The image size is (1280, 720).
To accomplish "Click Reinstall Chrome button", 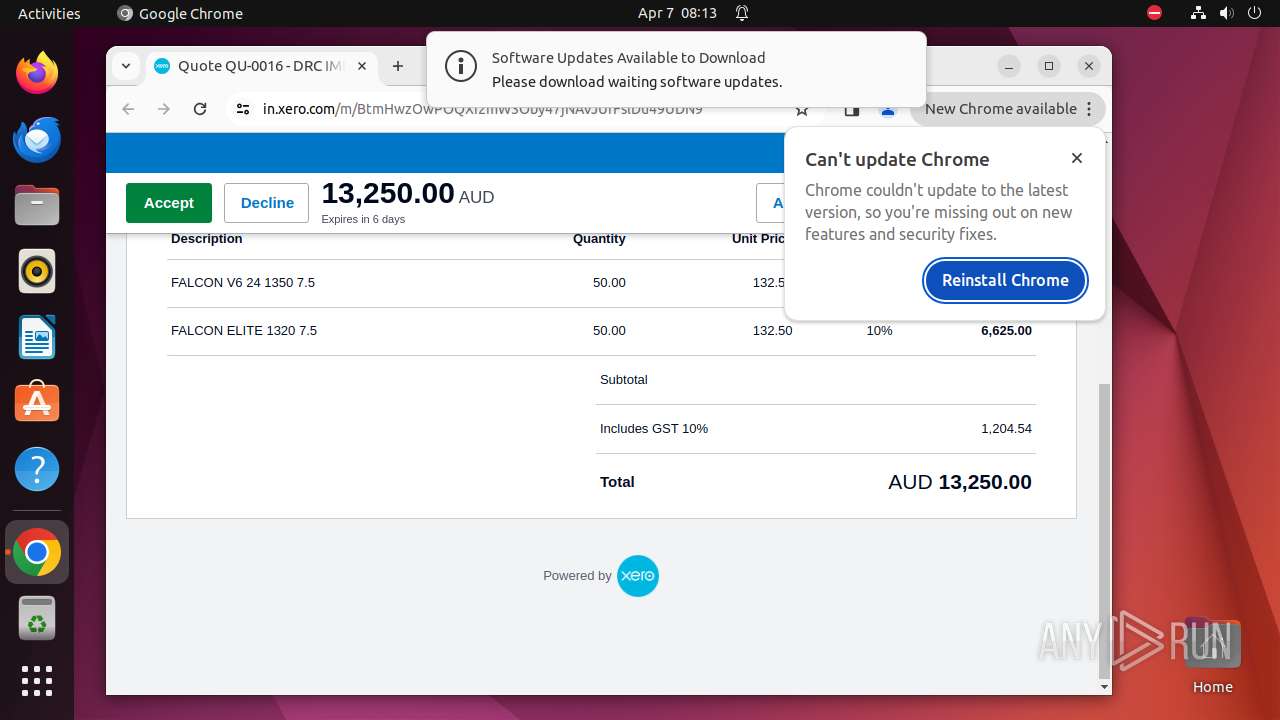I will pyautogui.click(x=1005, y=280).
